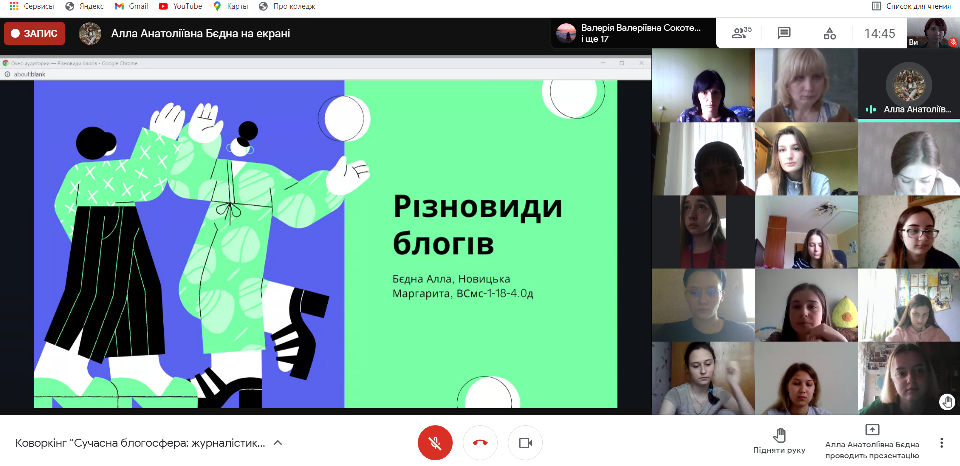Click the presentation status screen-share icon

point(872,430)
